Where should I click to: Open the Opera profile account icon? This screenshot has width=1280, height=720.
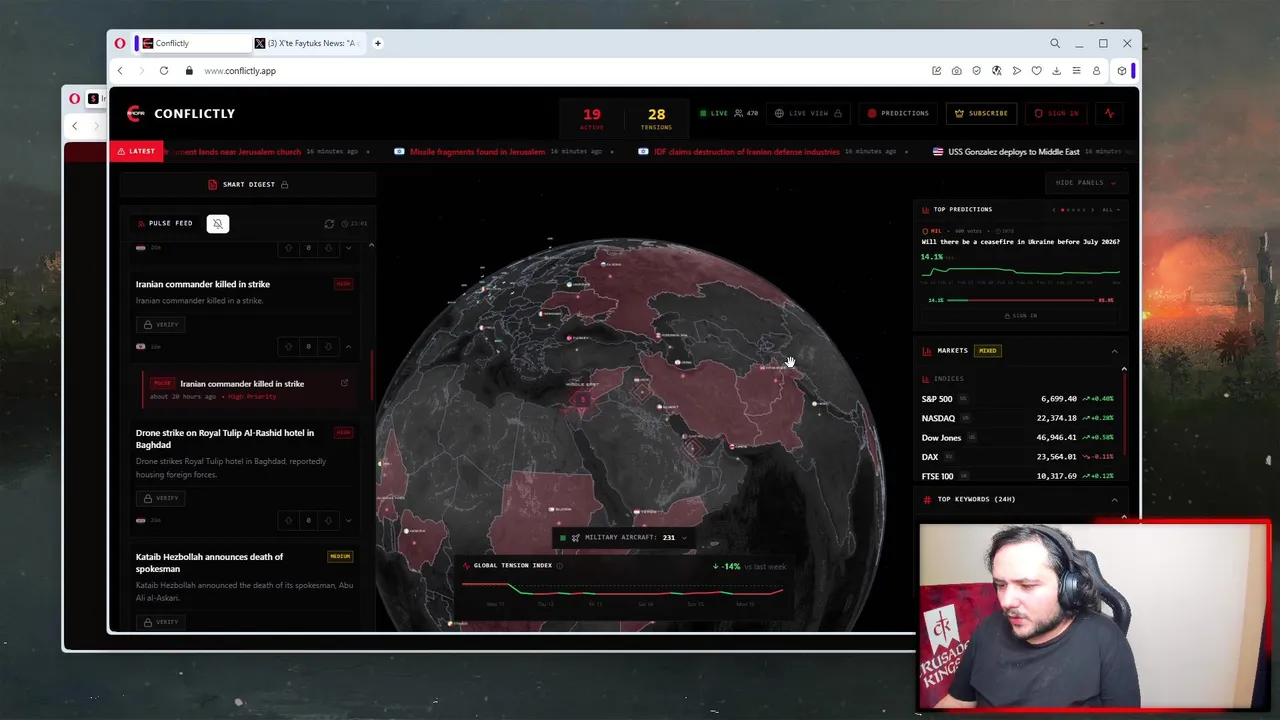coord(1096,71)
